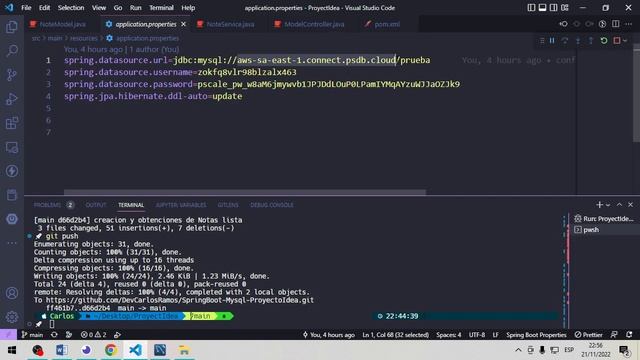Open the Selection menu
The height and width of the screenshot is (360, 640).
click(x=71, y=8)
